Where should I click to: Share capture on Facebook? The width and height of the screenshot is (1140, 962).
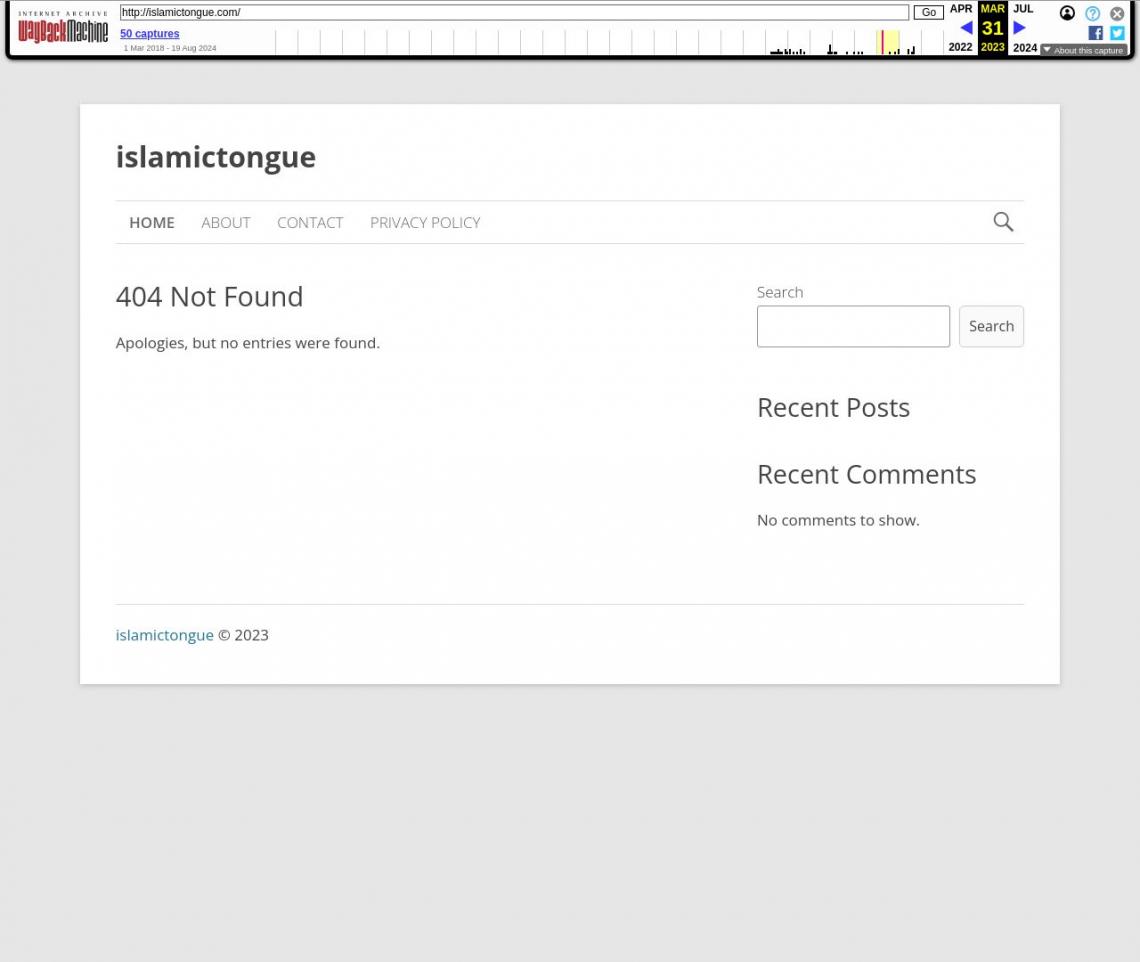coord(1095,33)
